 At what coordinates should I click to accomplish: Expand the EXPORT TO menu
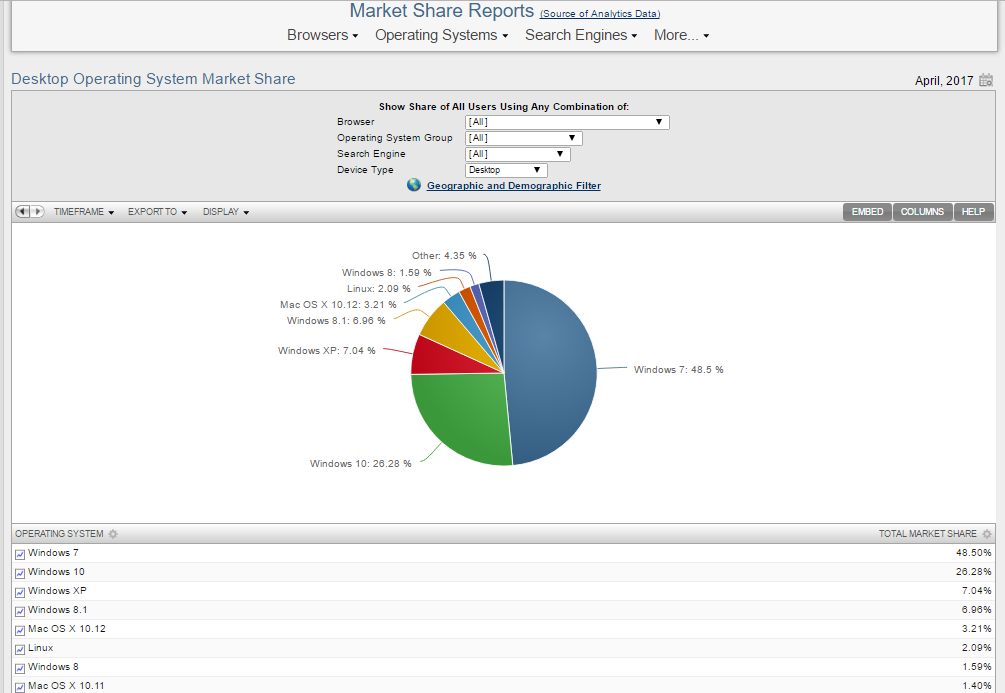(157, 212)
